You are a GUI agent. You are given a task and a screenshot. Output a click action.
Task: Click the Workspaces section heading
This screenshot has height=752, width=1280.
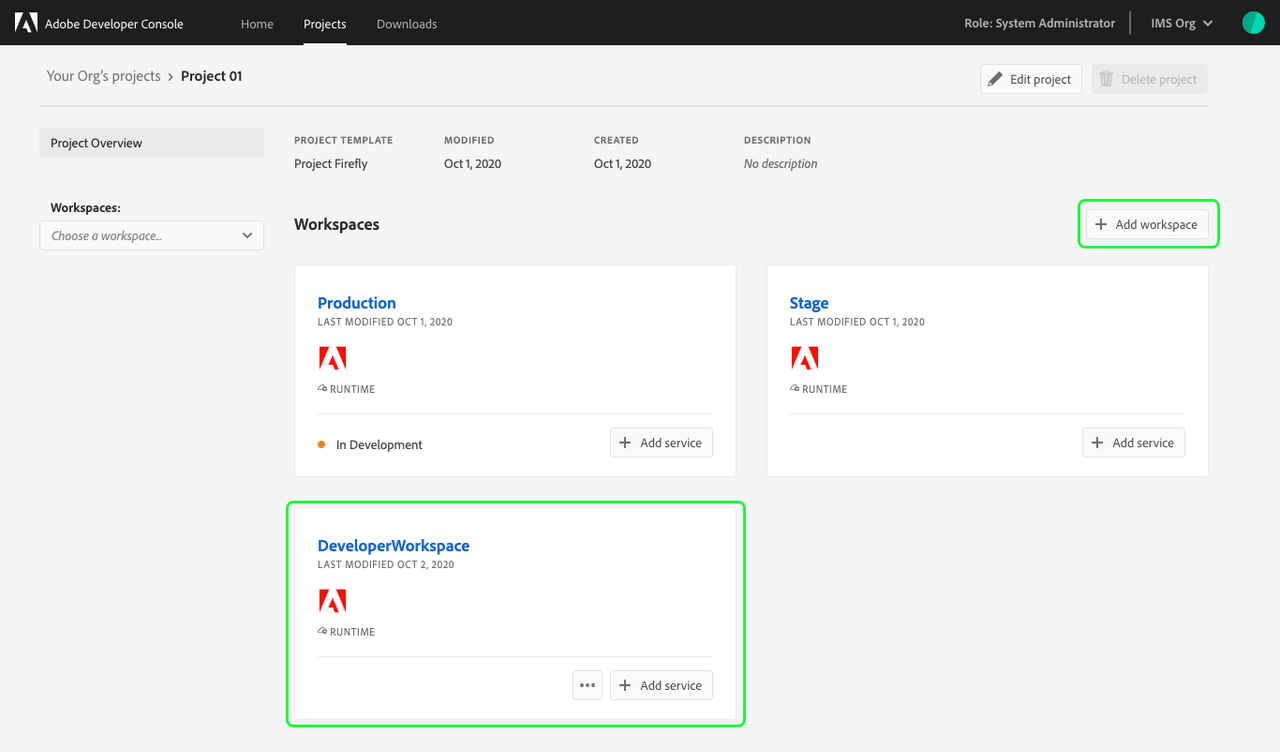click(x=337, y=224)
